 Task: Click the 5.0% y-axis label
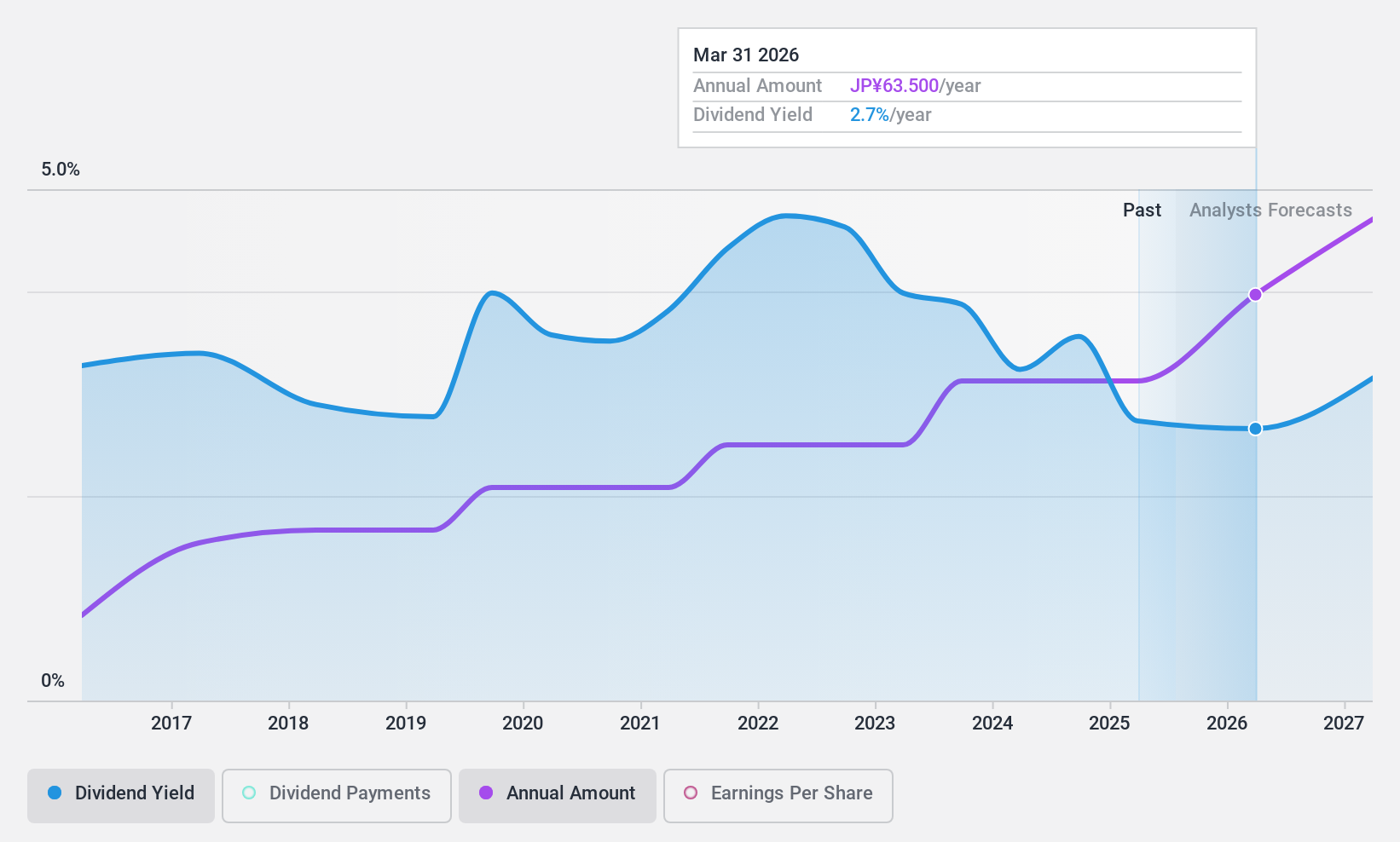tap(61, 170)
